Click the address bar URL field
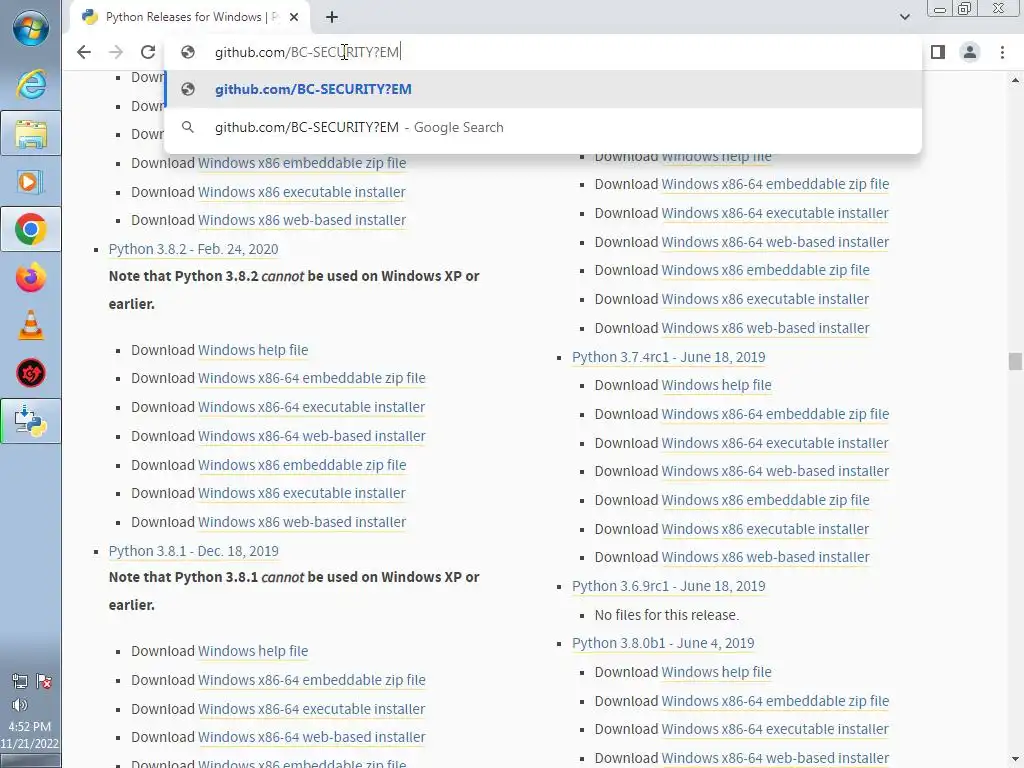1024x768 pixels. tap(542, 52)
